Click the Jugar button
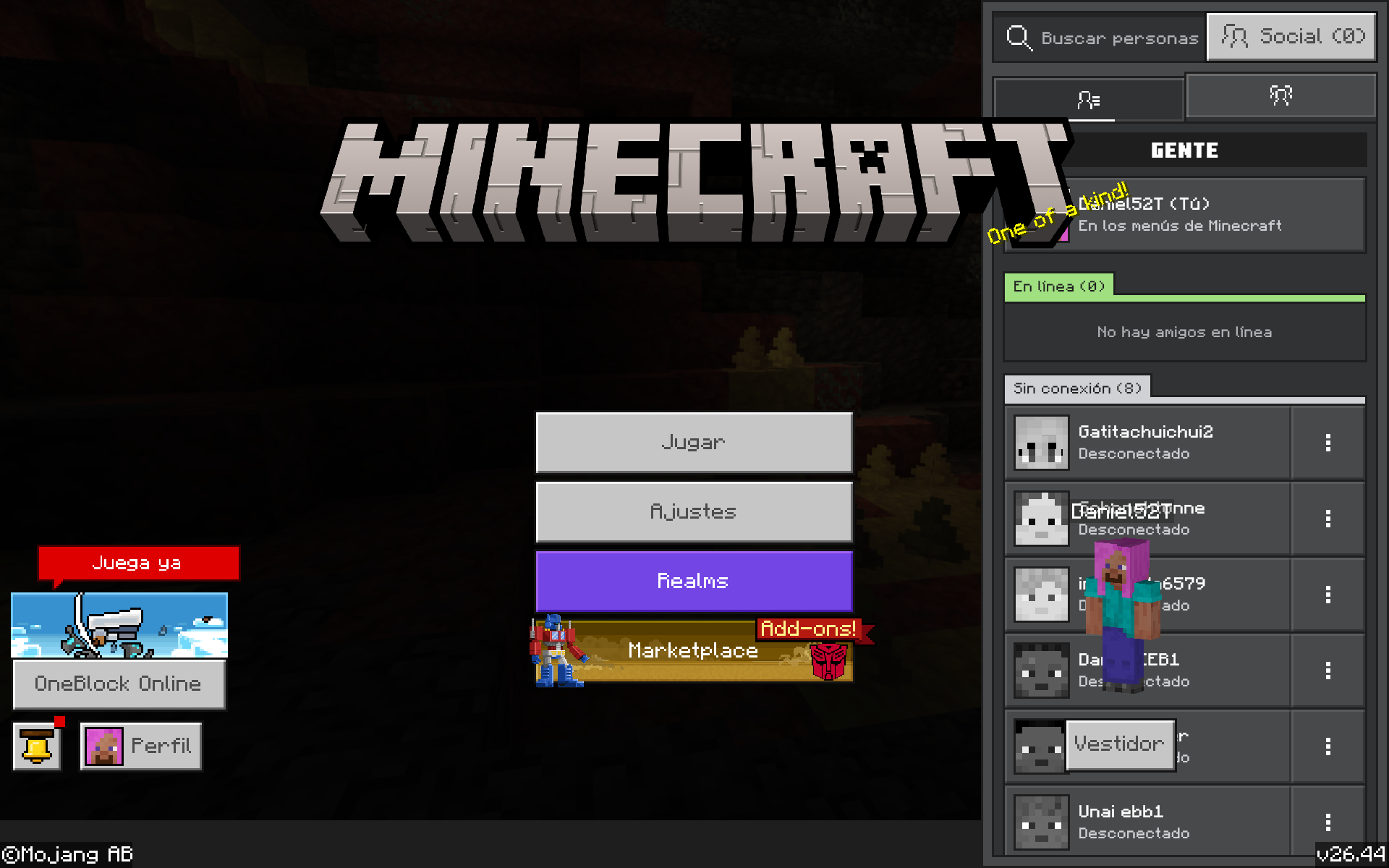Image resolution: width=1389 pixels, height=868 pixels. (694, 443)
